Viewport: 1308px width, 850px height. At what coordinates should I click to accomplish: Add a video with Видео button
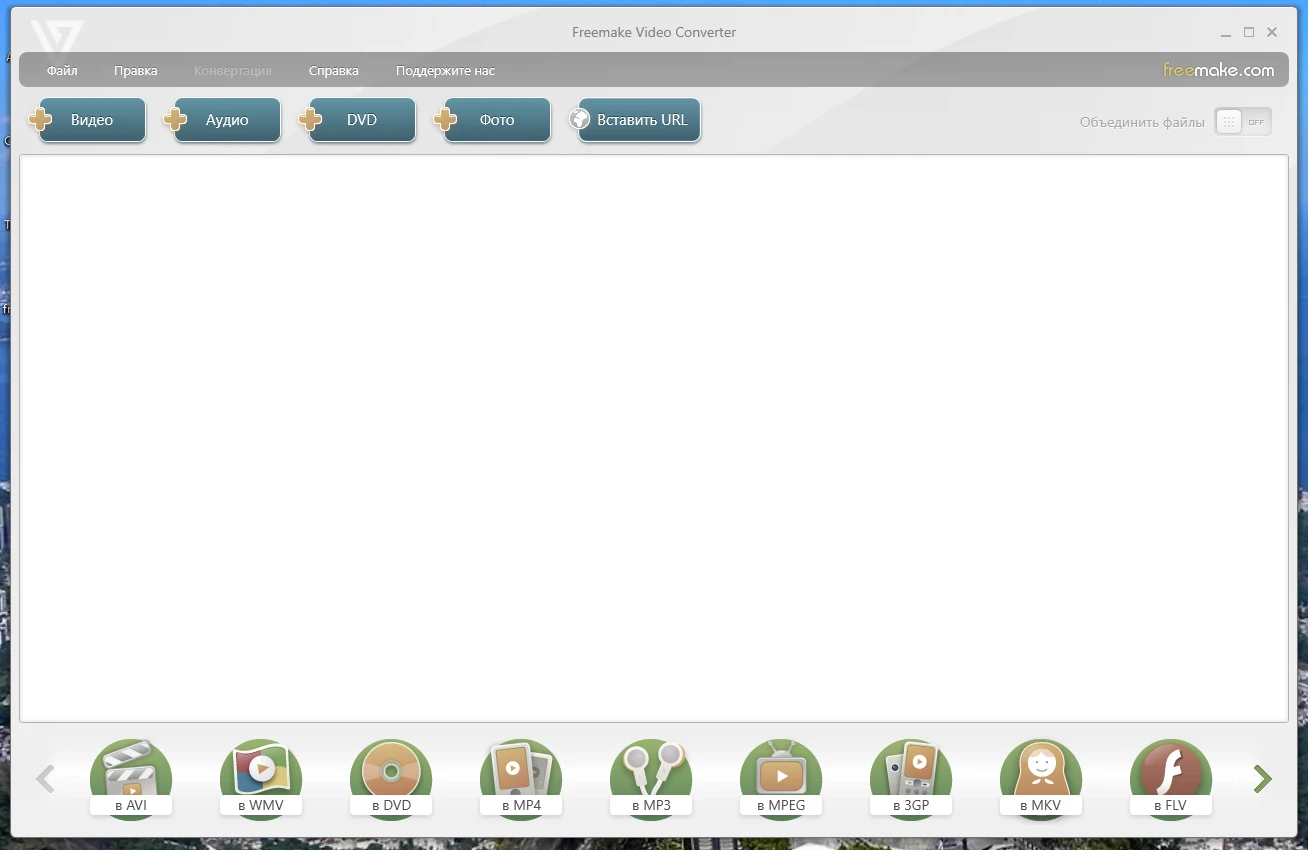[92, 120]
